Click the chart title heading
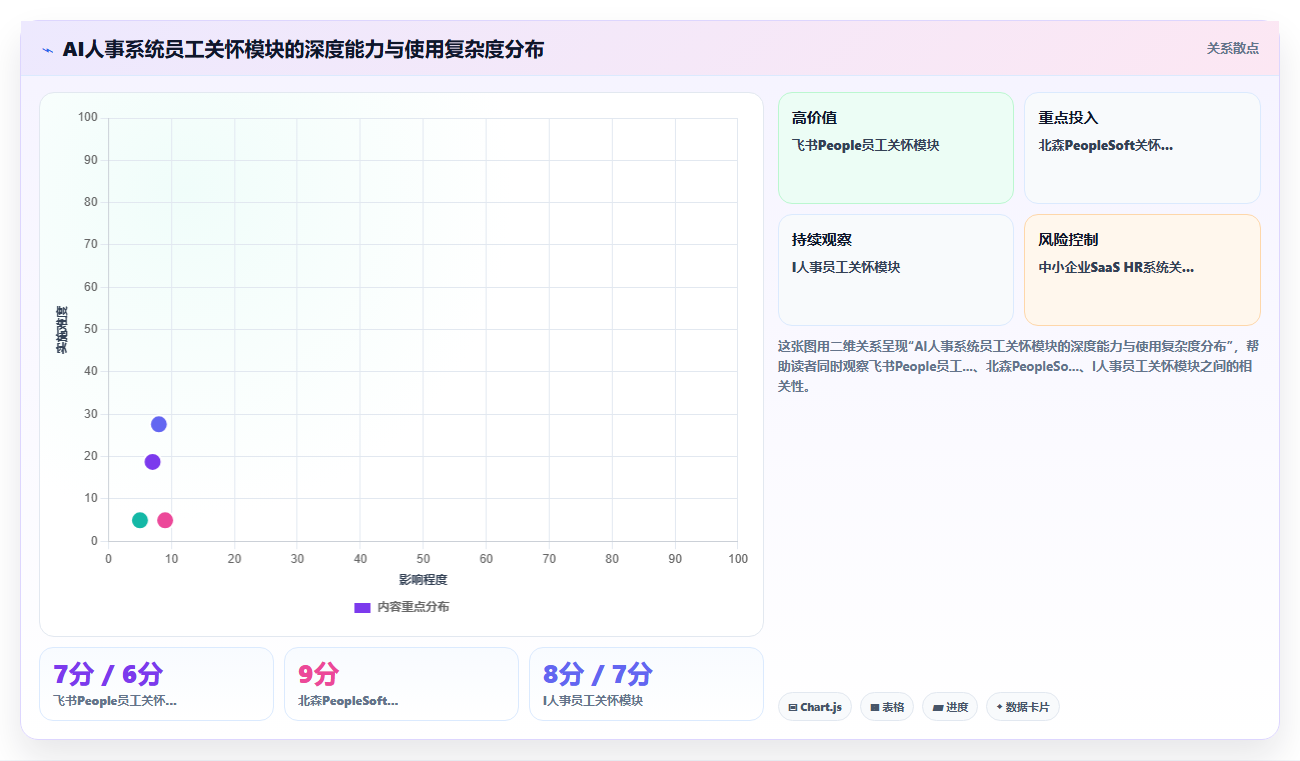The height and width of the screenshot is (761, 1300). pos(303,49)
